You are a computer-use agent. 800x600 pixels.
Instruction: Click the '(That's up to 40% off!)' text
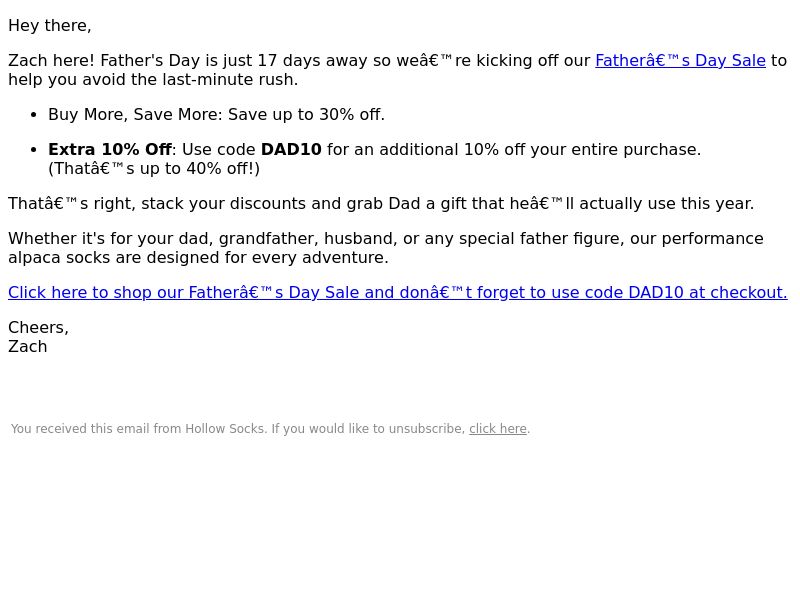154,169
